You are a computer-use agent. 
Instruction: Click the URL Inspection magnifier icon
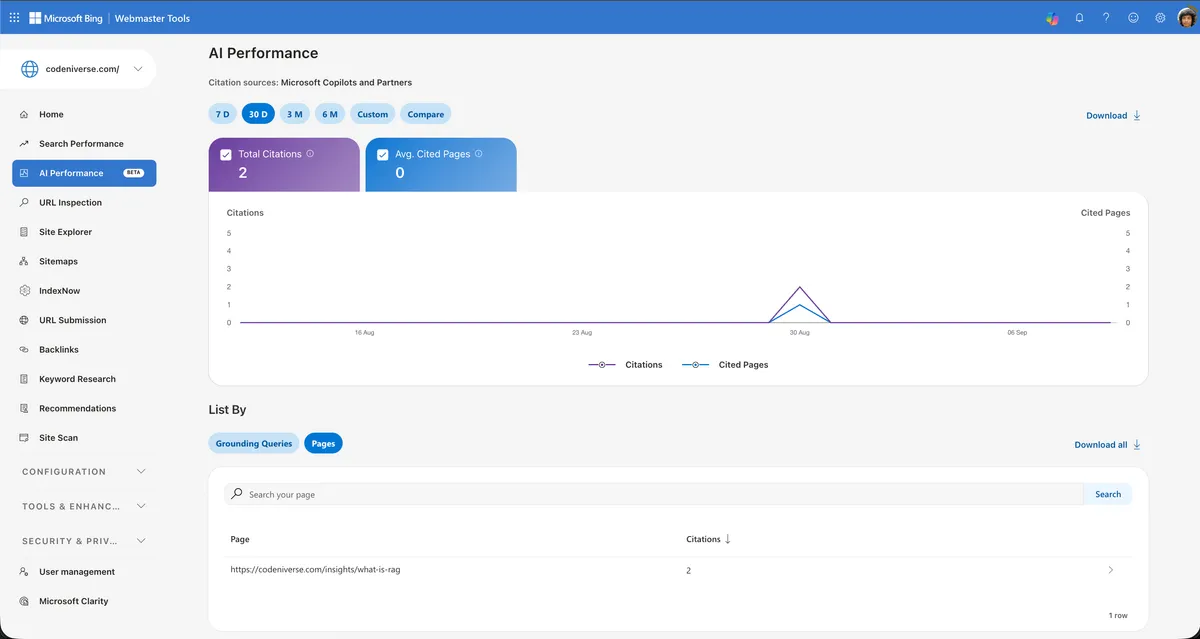[24, 202]
